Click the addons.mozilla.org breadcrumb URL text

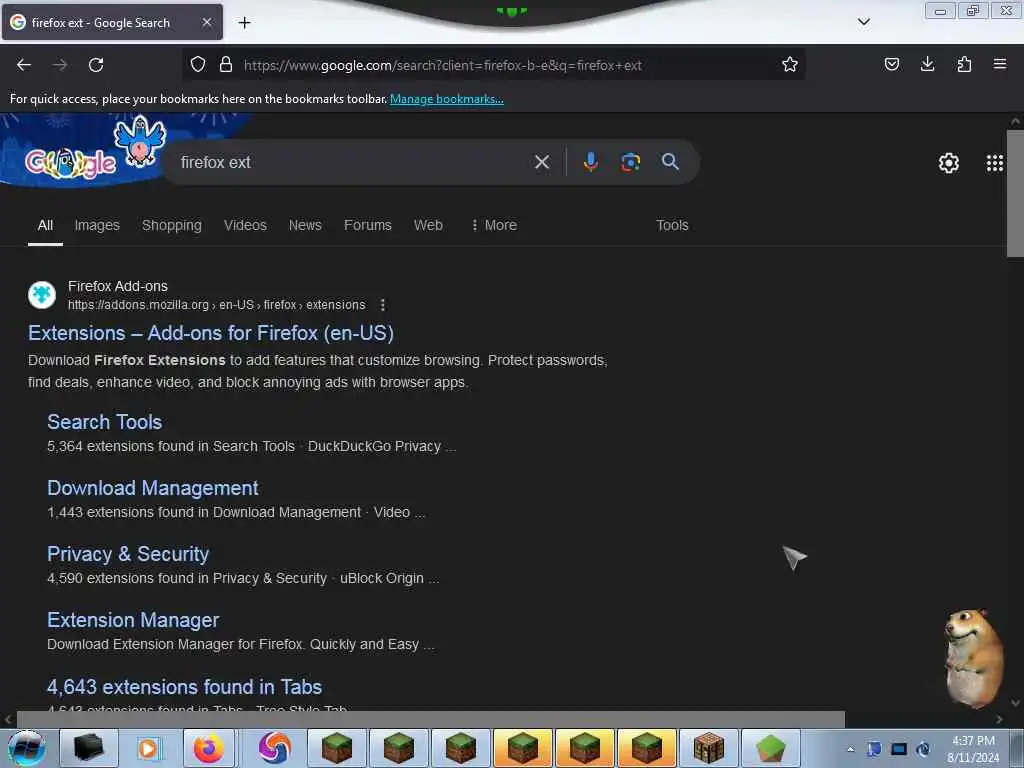click(216, 305)
